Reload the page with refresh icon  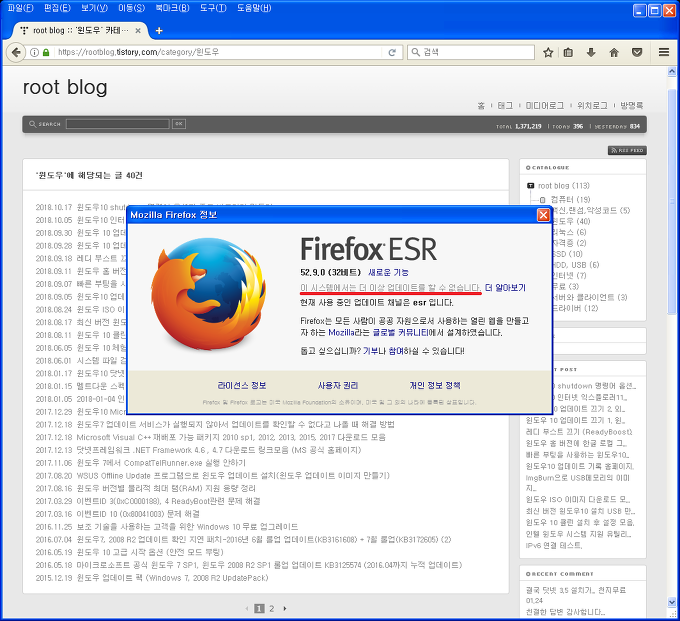(392, 52)
